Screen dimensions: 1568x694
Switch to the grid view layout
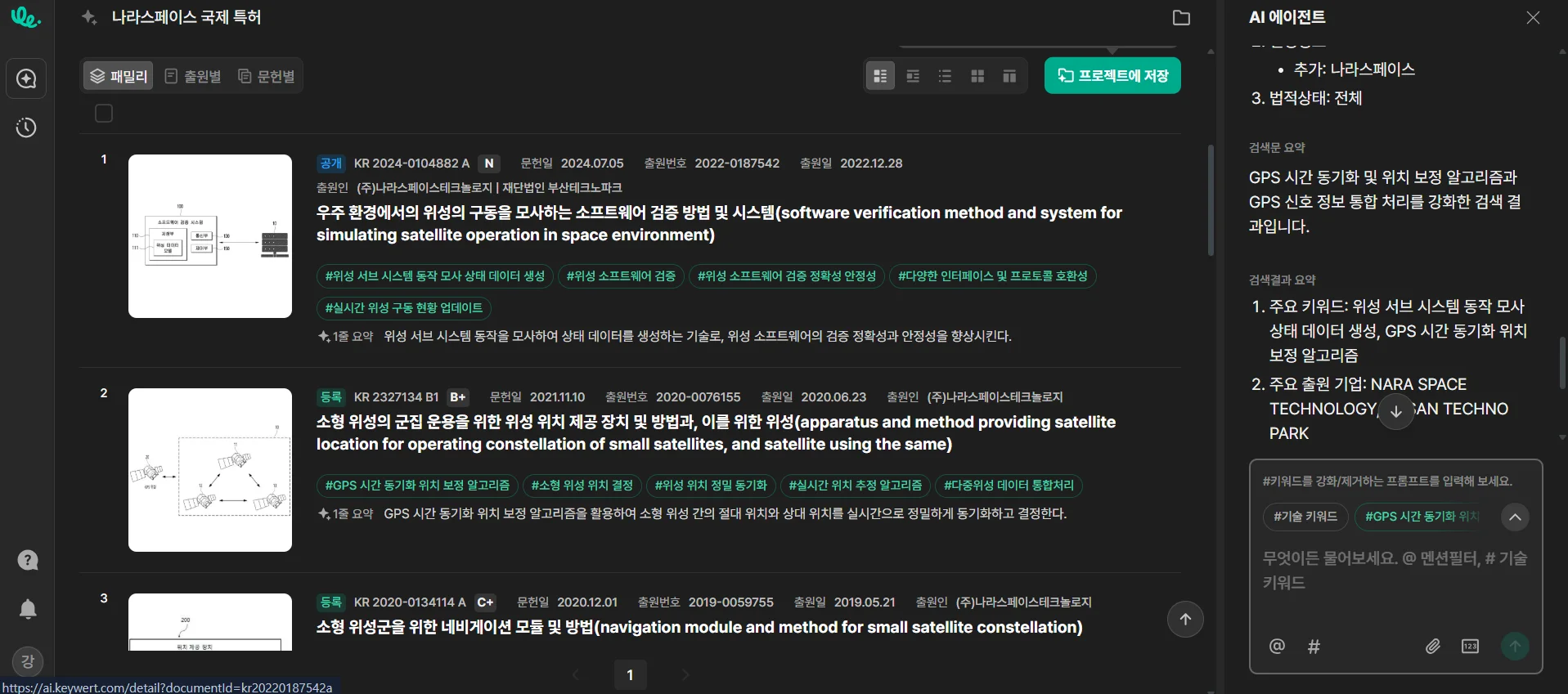(977, 76)
